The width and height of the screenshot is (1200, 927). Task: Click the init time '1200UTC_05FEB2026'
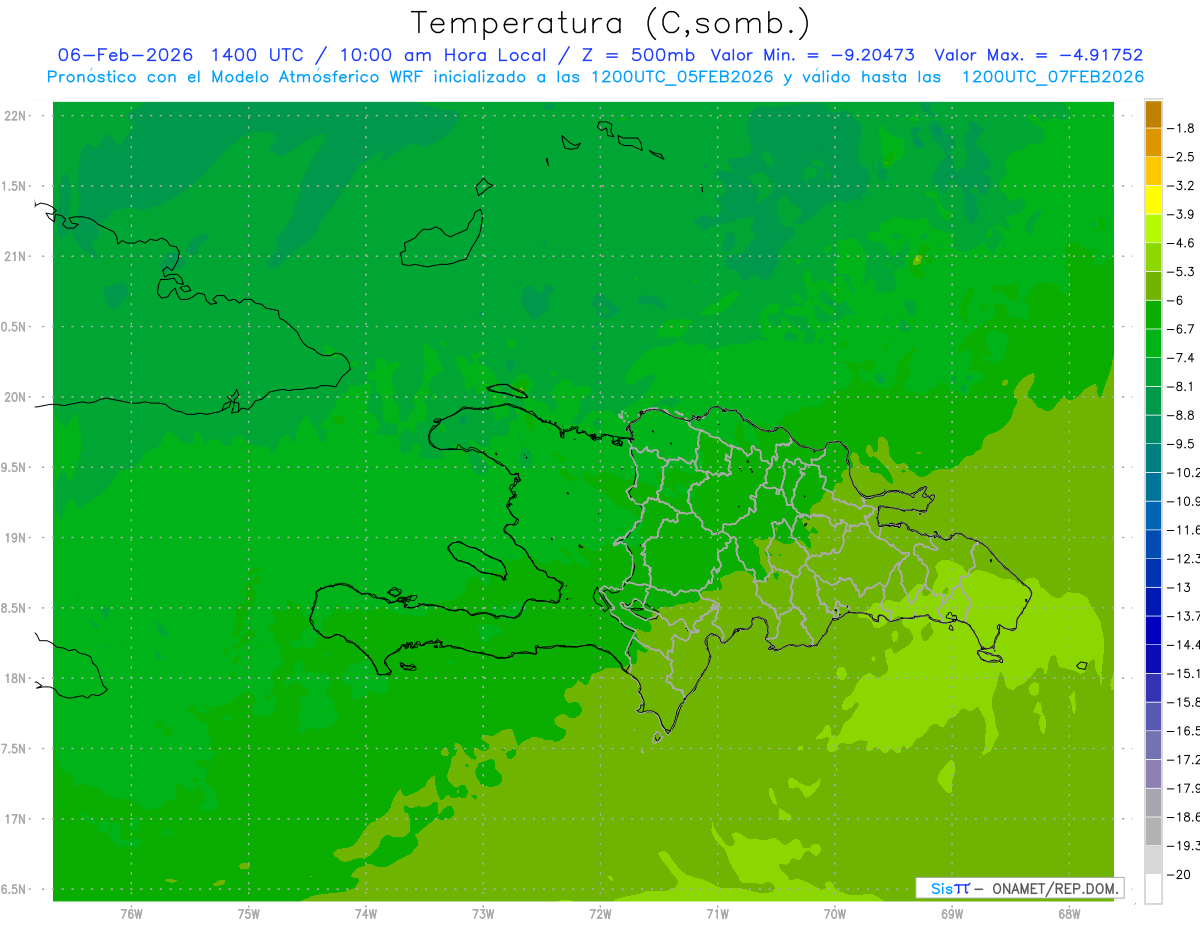[683, 77]
